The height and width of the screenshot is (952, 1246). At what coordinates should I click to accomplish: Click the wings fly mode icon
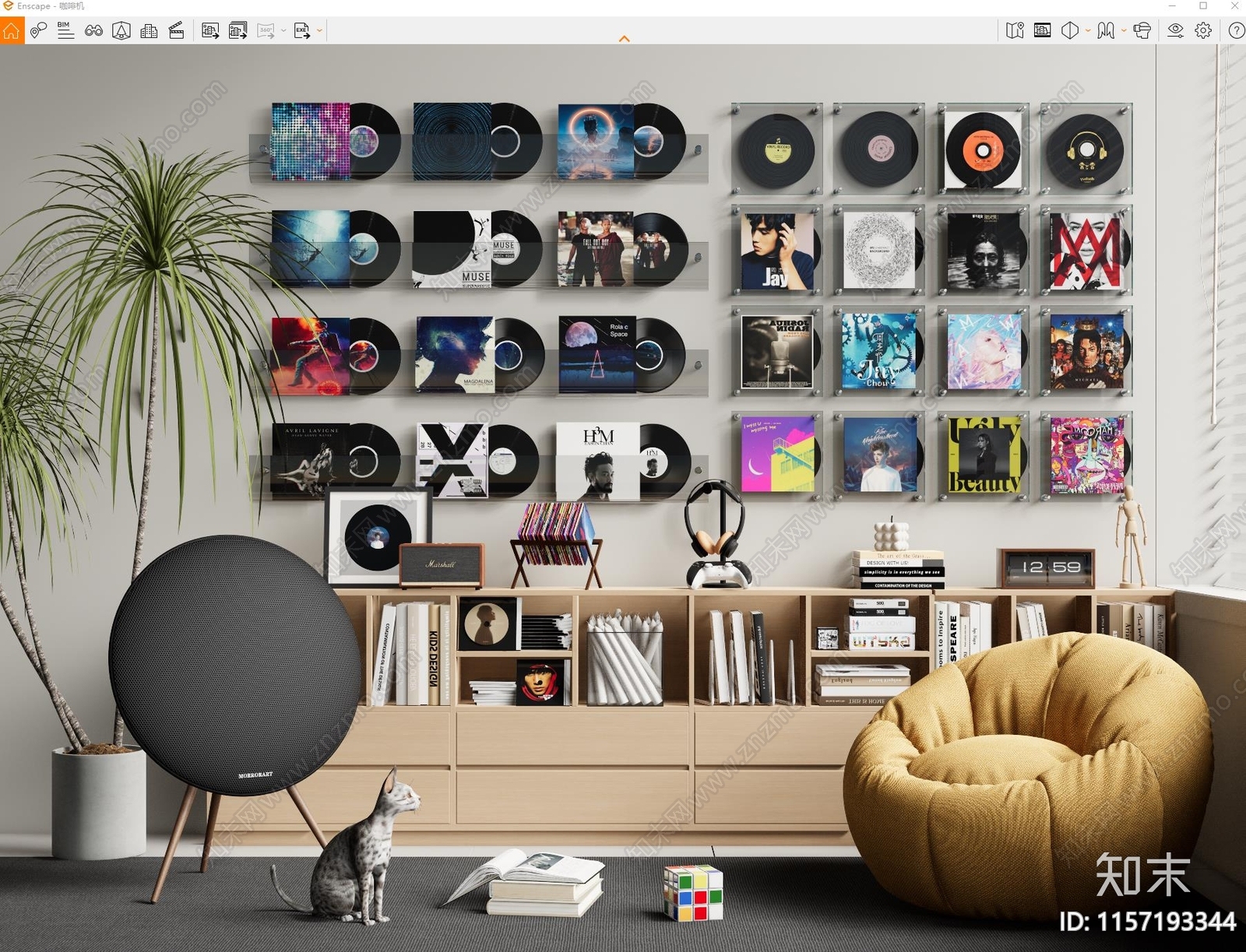(x=1106, y=30)
